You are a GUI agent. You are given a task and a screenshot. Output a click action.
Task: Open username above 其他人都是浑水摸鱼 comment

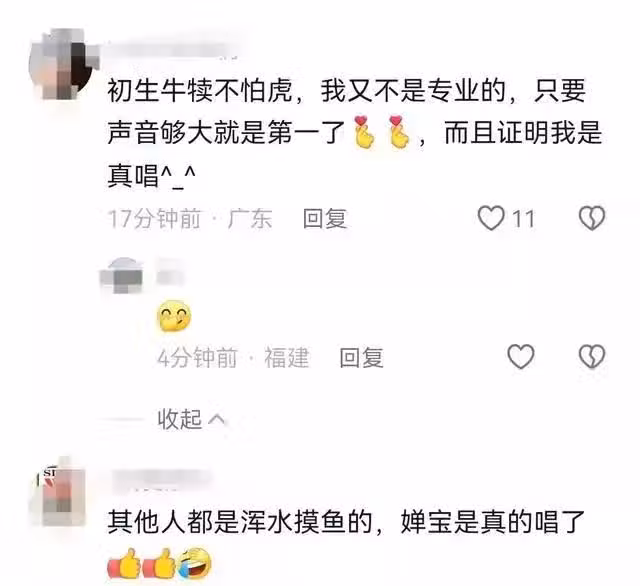(161, 477)
